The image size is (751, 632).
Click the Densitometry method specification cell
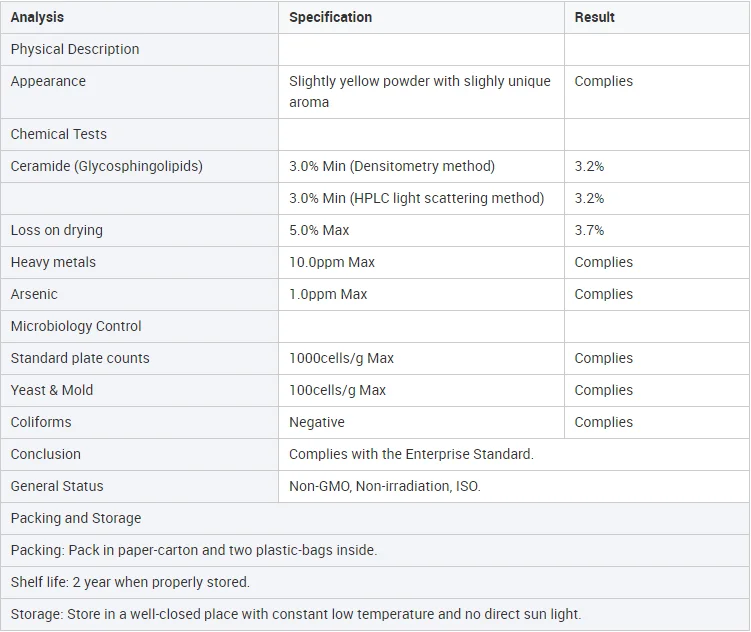[391, 166]
